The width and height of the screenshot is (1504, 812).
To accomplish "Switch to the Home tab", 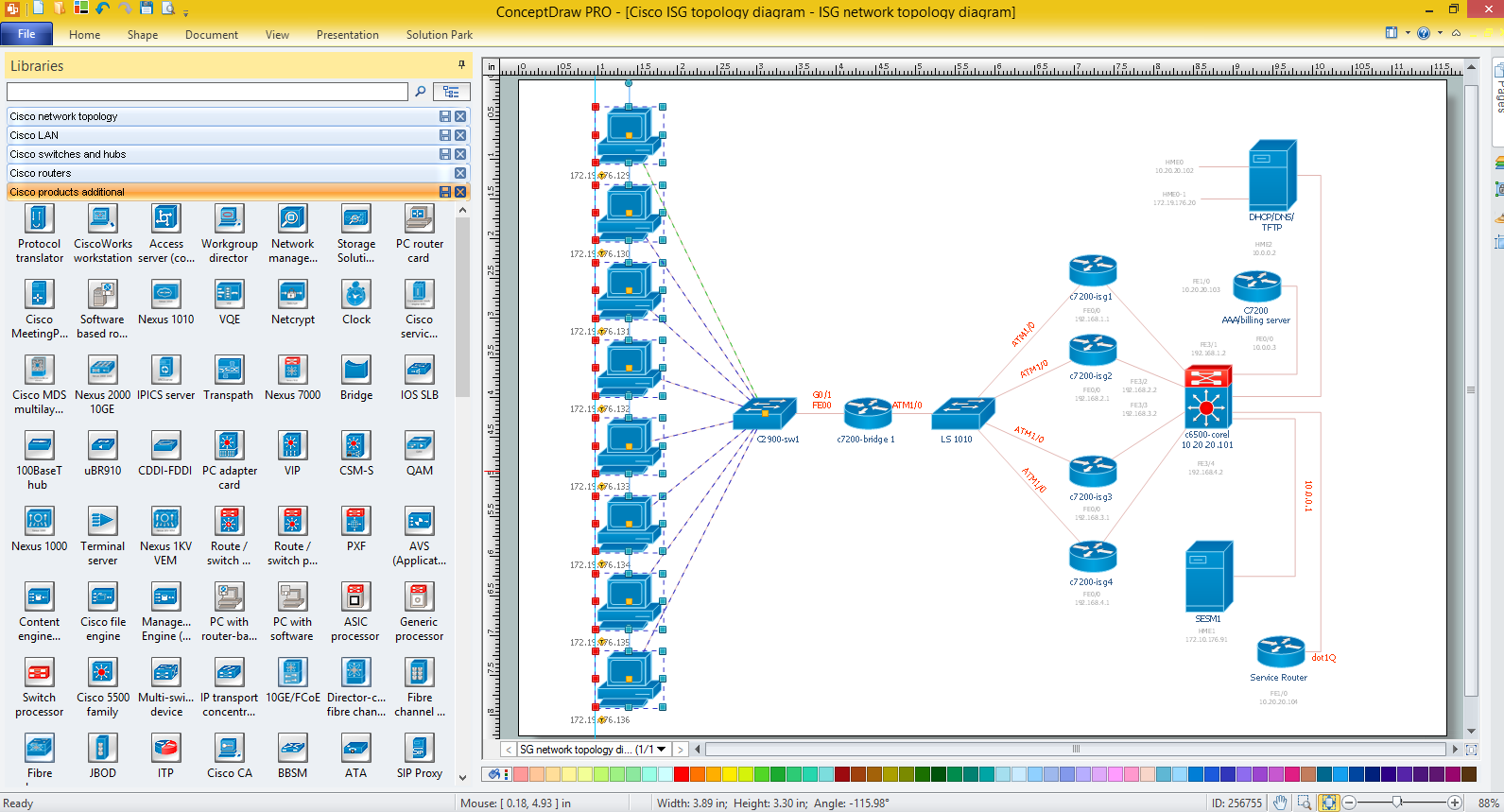I will click(x=84, y=35).
